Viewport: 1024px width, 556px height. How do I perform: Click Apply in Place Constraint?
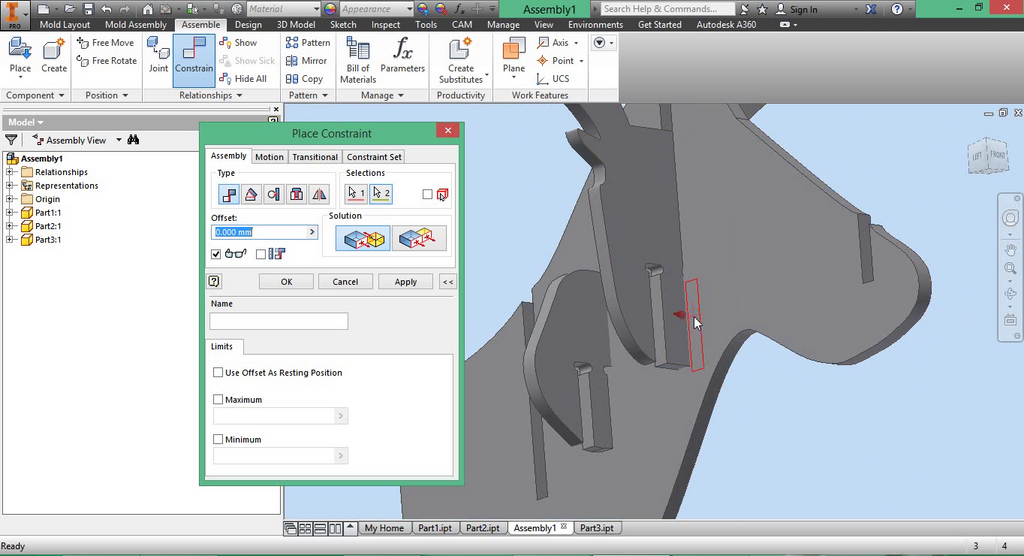pyautogui.click(x=406, y=282)
